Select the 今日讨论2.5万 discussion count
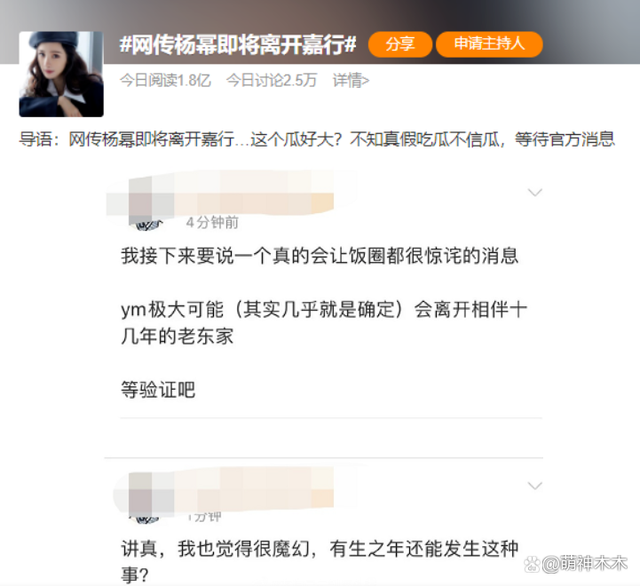This screenshot has width=640, height=586. pos(271,80)
